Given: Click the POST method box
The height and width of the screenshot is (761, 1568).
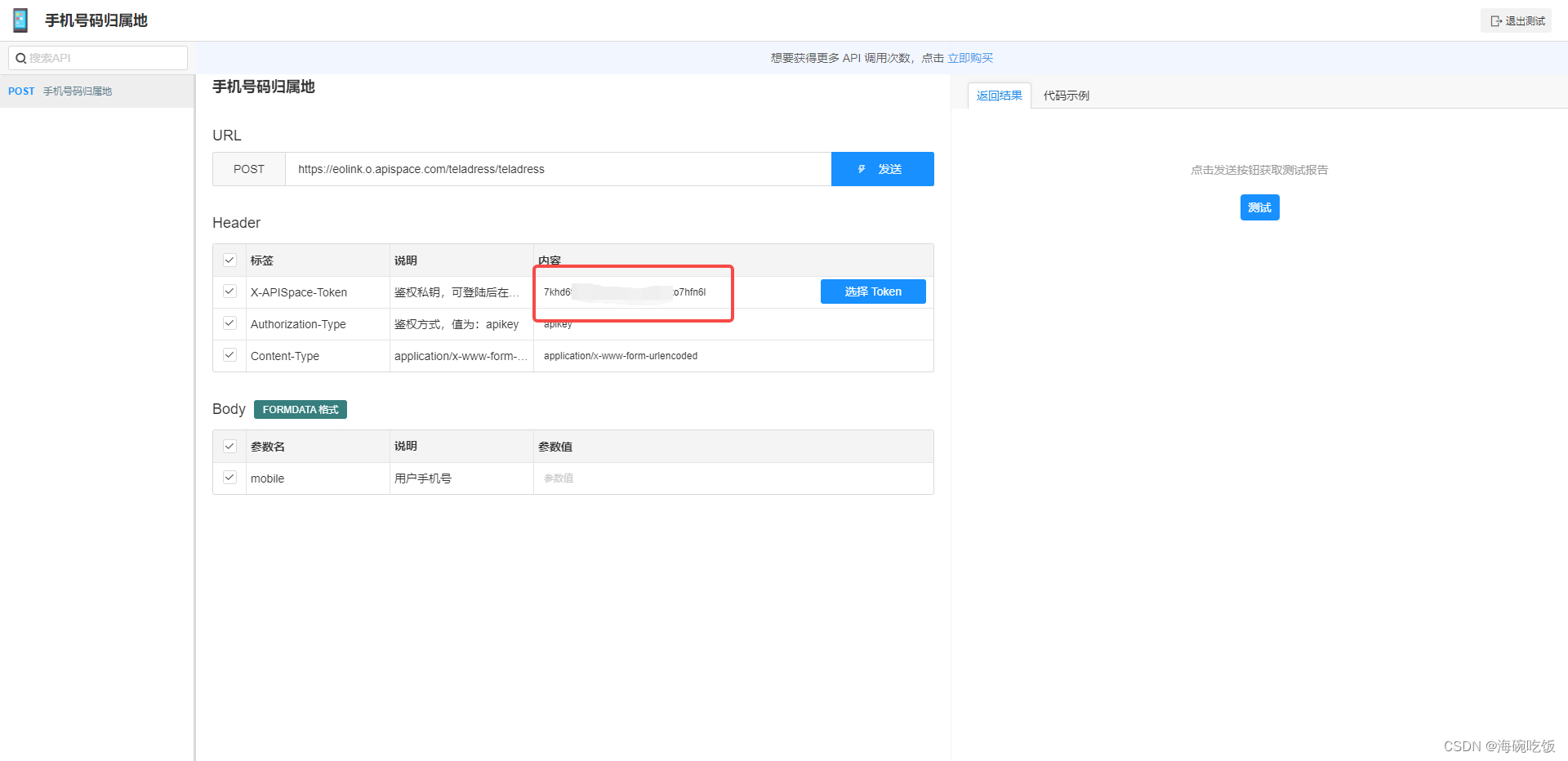Looking at the screenshot, I should pos(249,169).
